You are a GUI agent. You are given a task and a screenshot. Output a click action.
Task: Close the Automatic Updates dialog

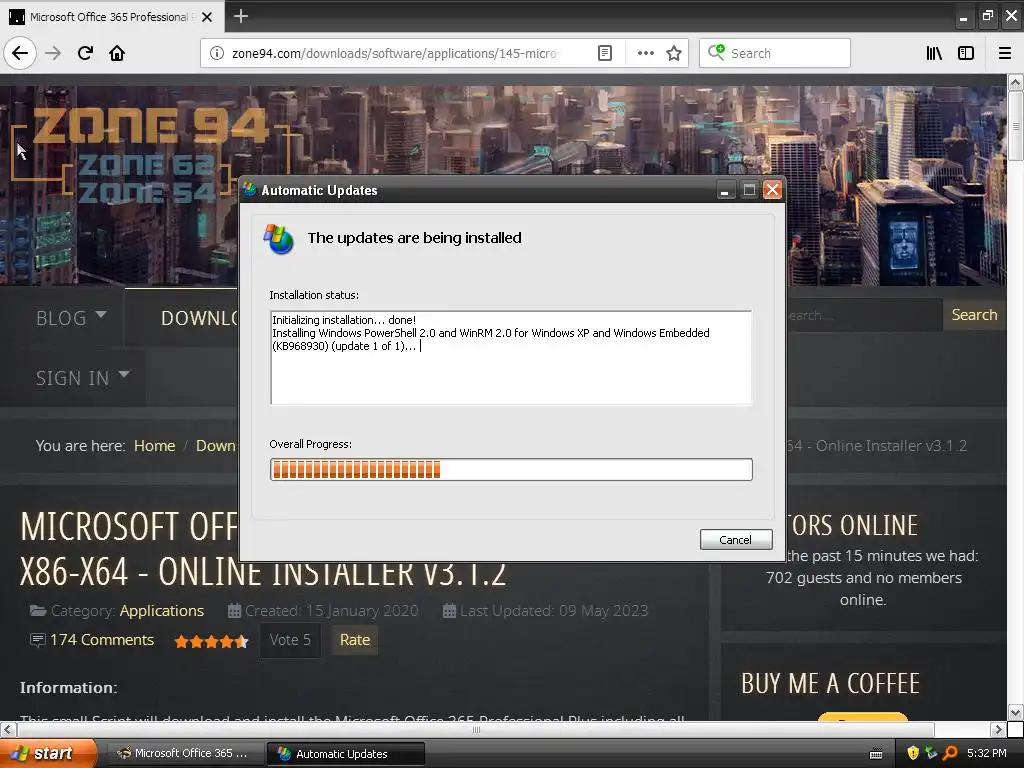(773, 190)
